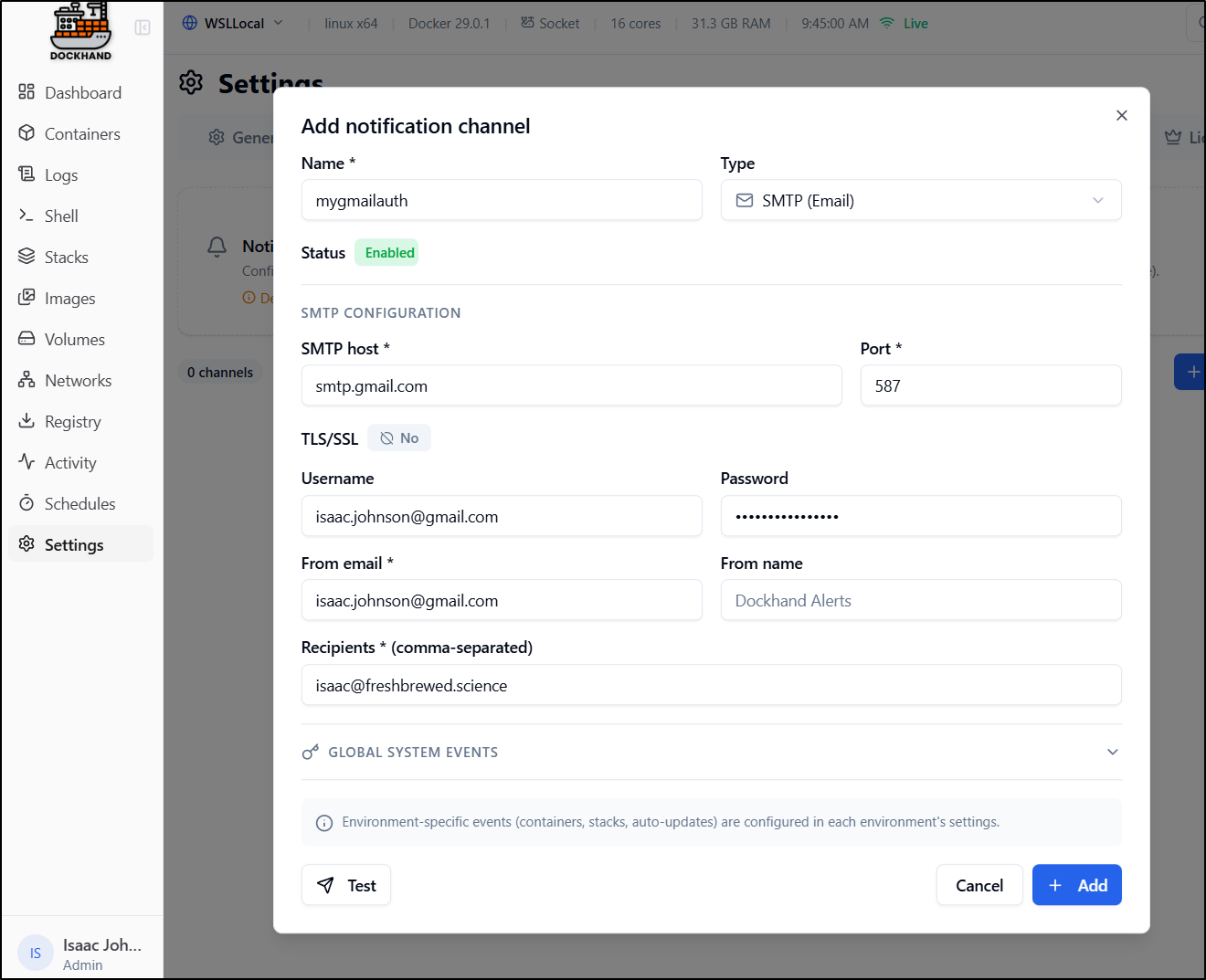Click the Cancel button
Screen dimensions: 1206x980
(979, 885)
